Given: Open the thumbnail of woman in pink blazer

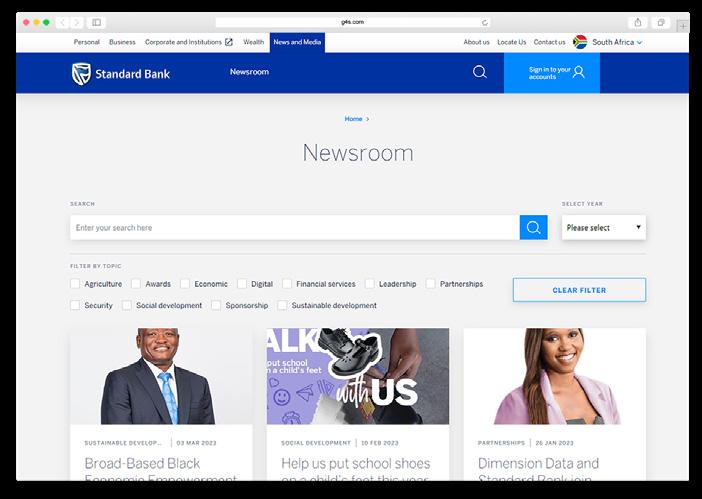Looking at the screenshot, I should pos(555,376).
